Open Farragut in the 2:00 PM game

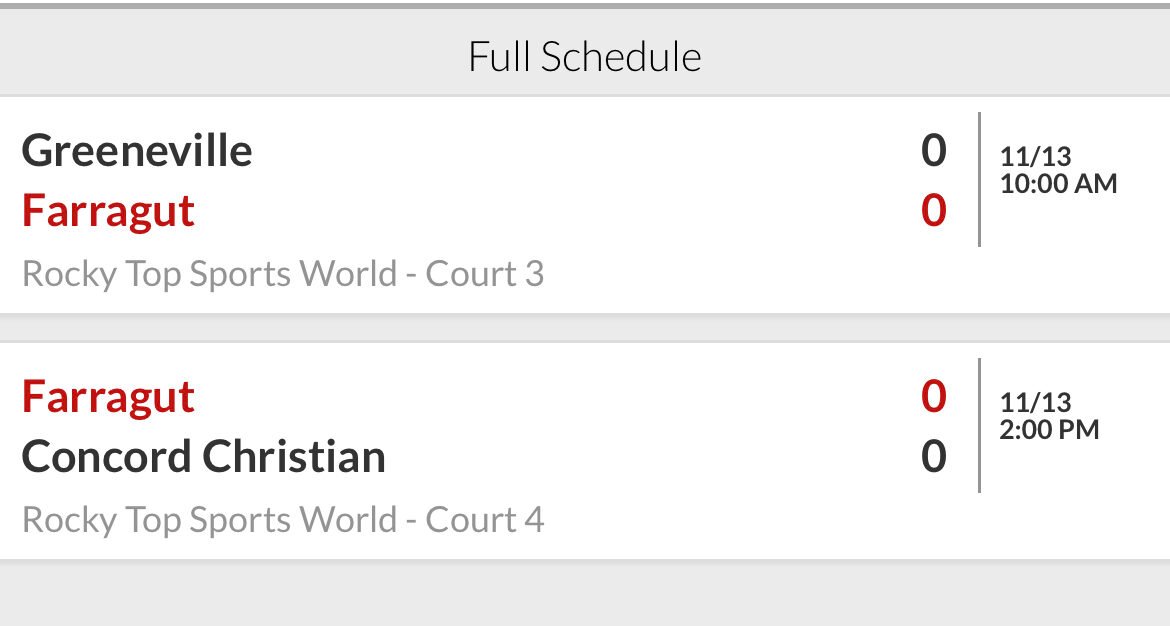[108, 397]
